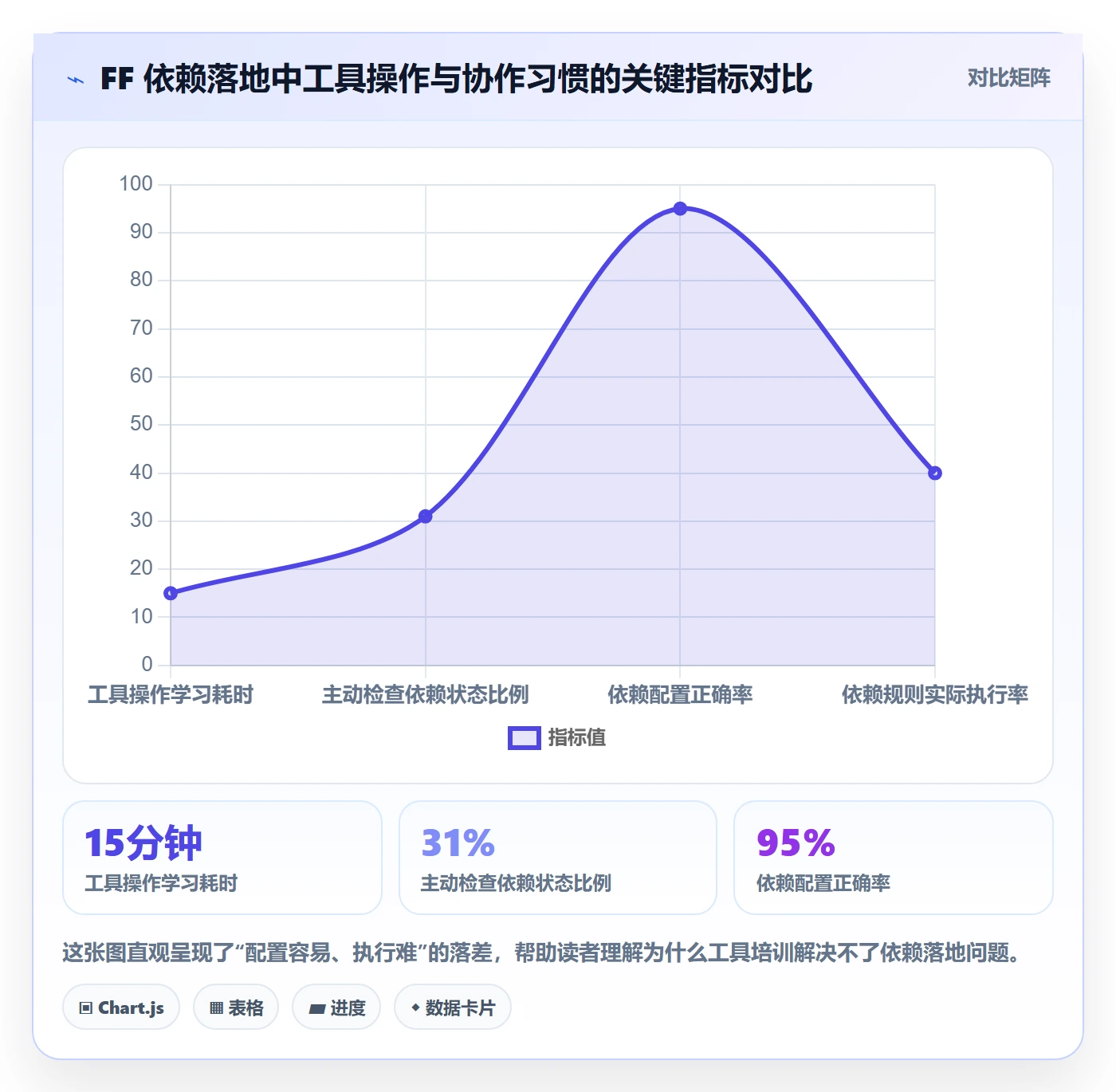Select the data point for 主动检查依赖状态比例
1116x1092 pixels.
(x=426, y=517)
